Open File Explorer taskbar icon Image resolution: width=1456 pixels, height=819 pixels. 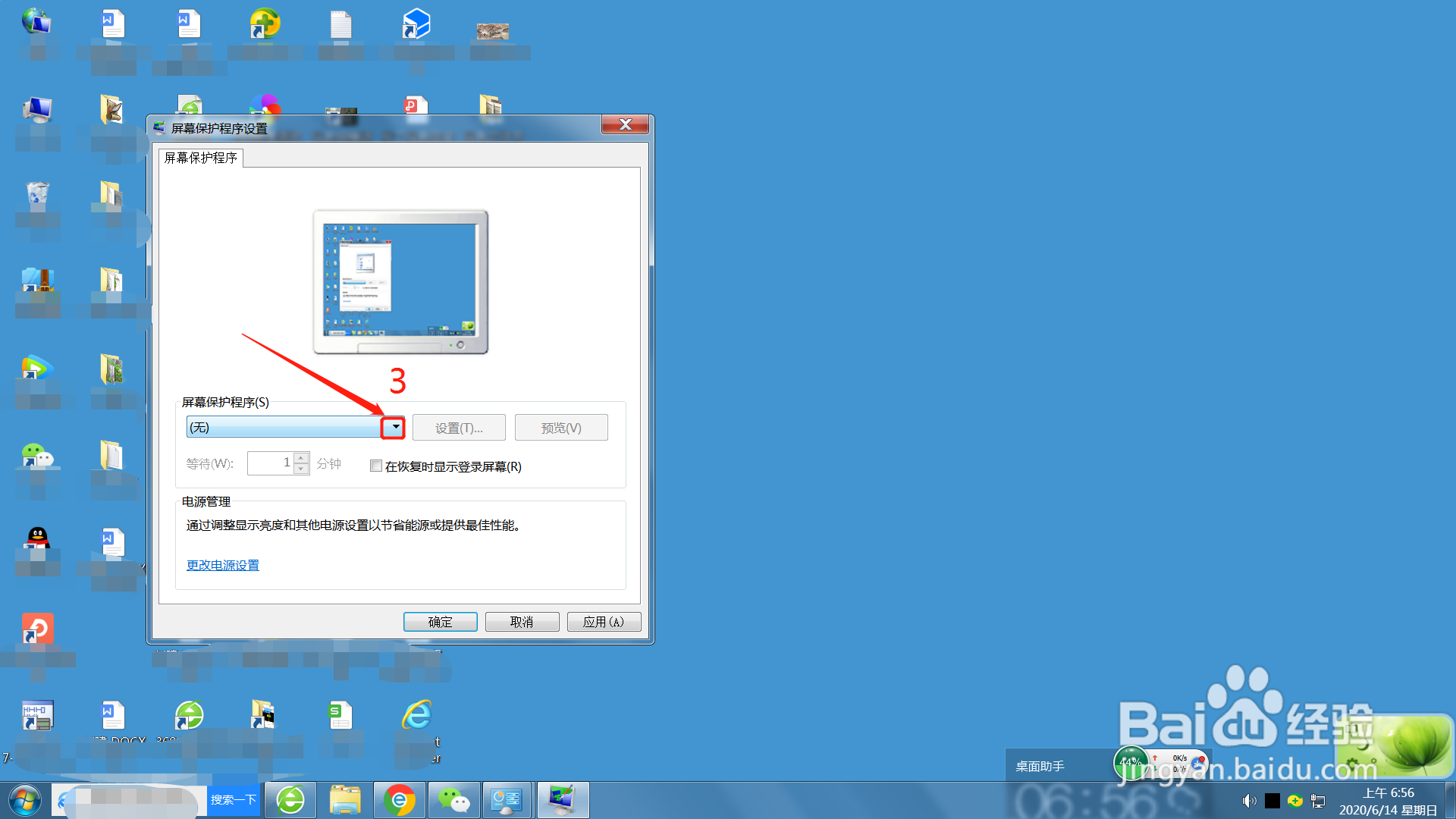click(x=345, y=800)
